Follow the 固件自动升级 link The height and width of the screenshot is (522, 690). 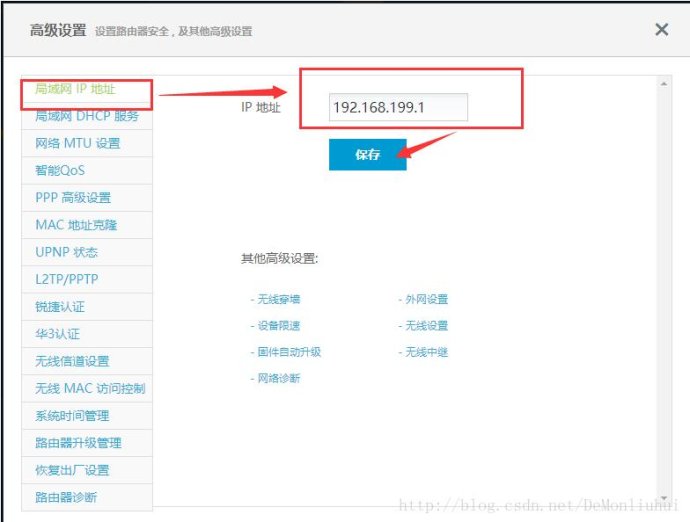pos(288,352)
